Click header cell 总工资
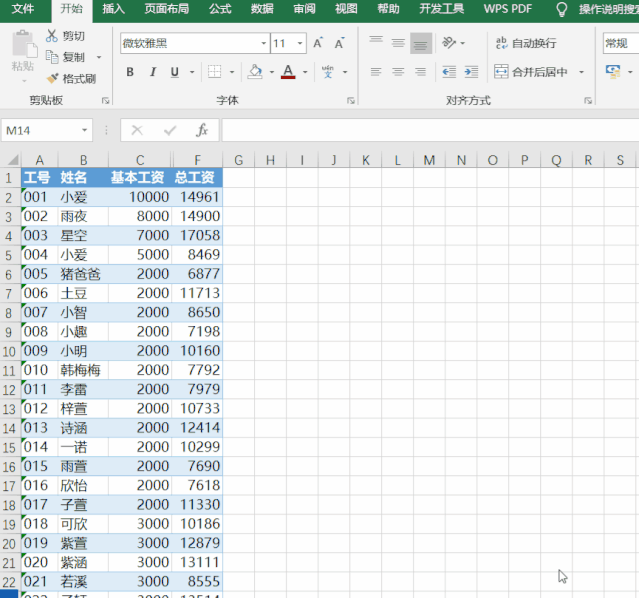 click(x=197, y=178)
